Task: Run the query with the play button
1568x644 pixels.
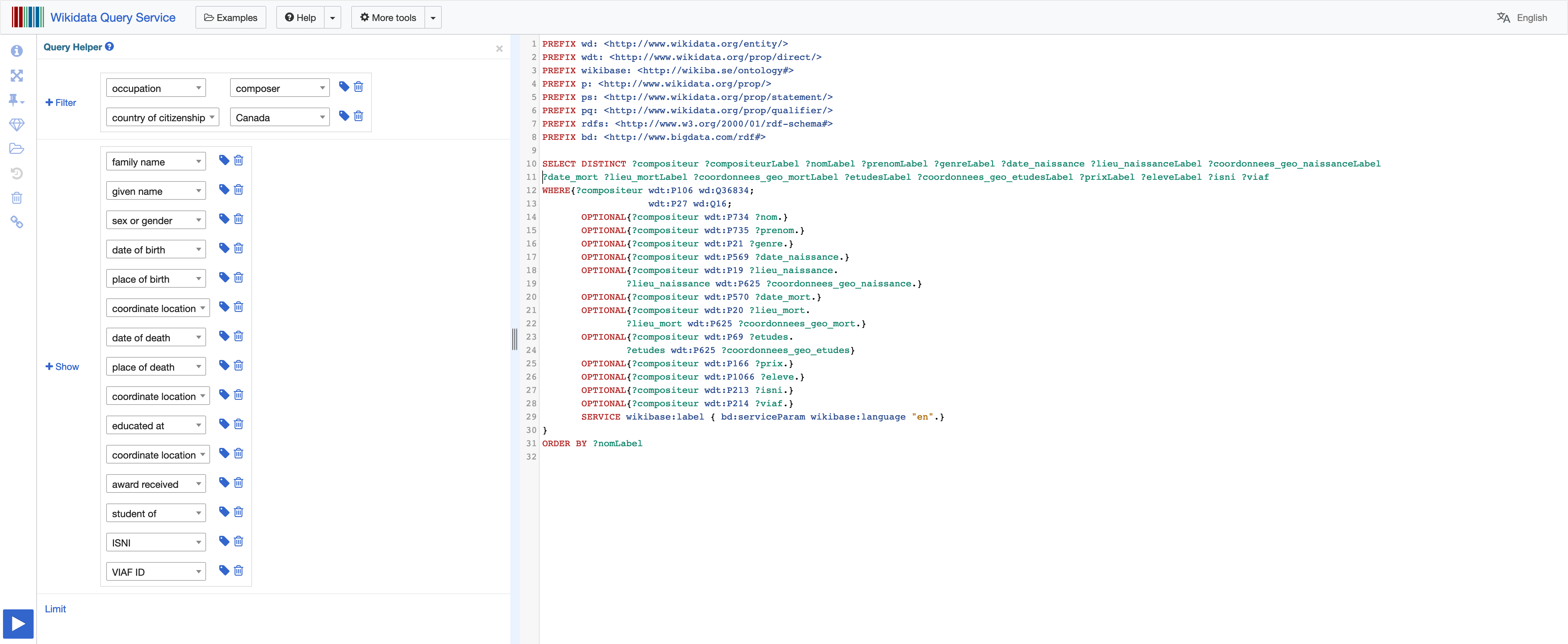Action: [x=18, y=624]
